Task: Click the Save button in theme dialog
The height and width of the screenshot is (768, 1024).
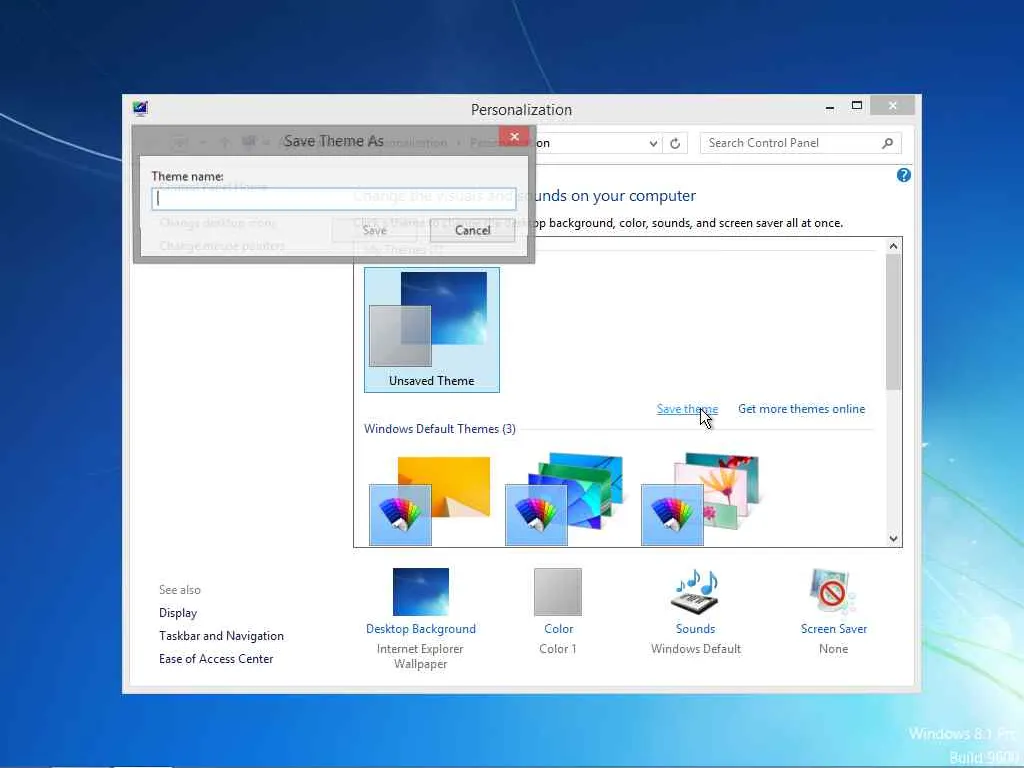Action: pos(374,230)
